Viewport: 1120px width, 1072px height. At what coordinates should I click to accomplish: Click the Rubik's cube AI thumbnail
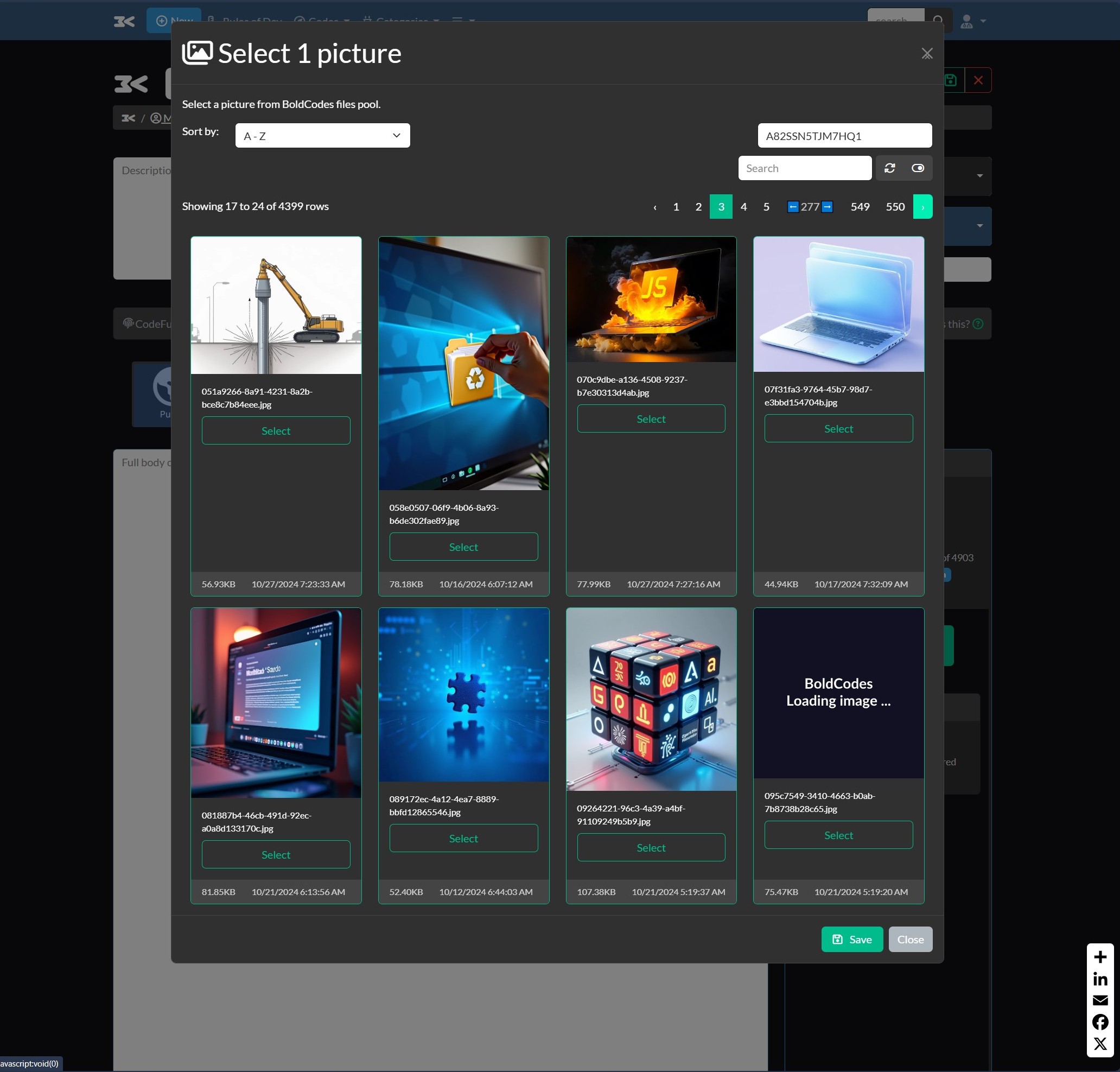point(651,699)
